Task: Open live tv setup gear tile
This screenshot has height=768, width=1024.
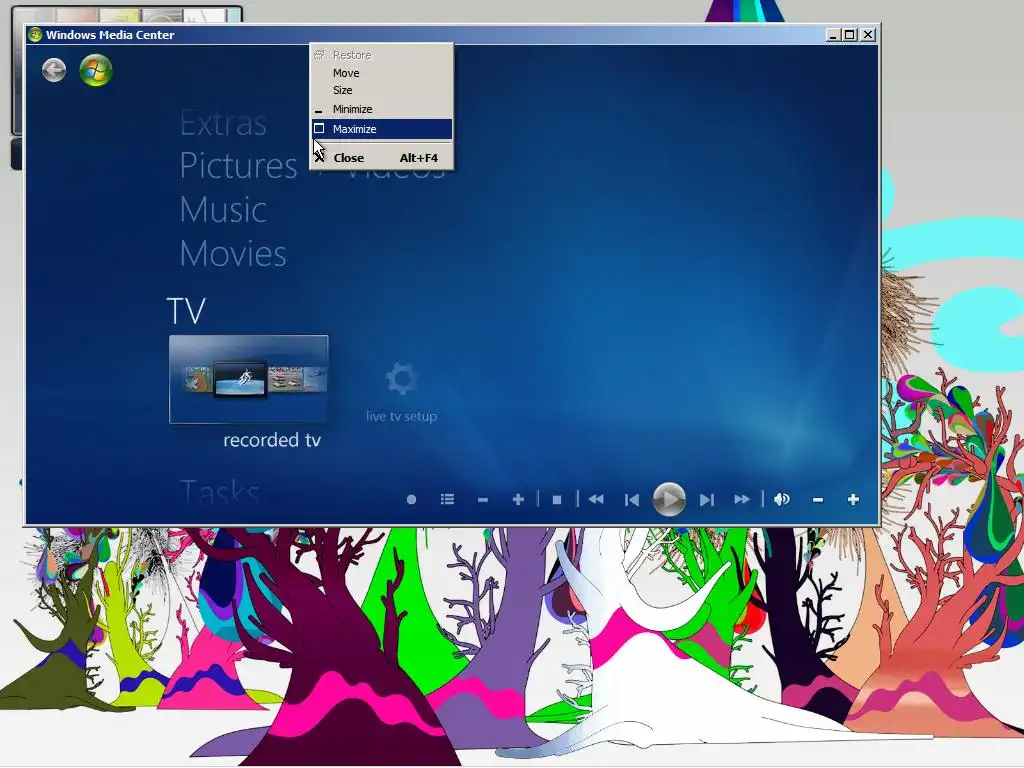Action: (401, 392)
